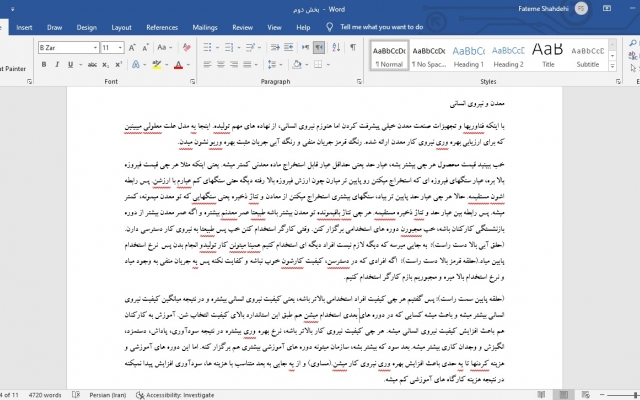640x400 pixels.
Task: Open the font size 11 dropdown
Action: [120, 48]
